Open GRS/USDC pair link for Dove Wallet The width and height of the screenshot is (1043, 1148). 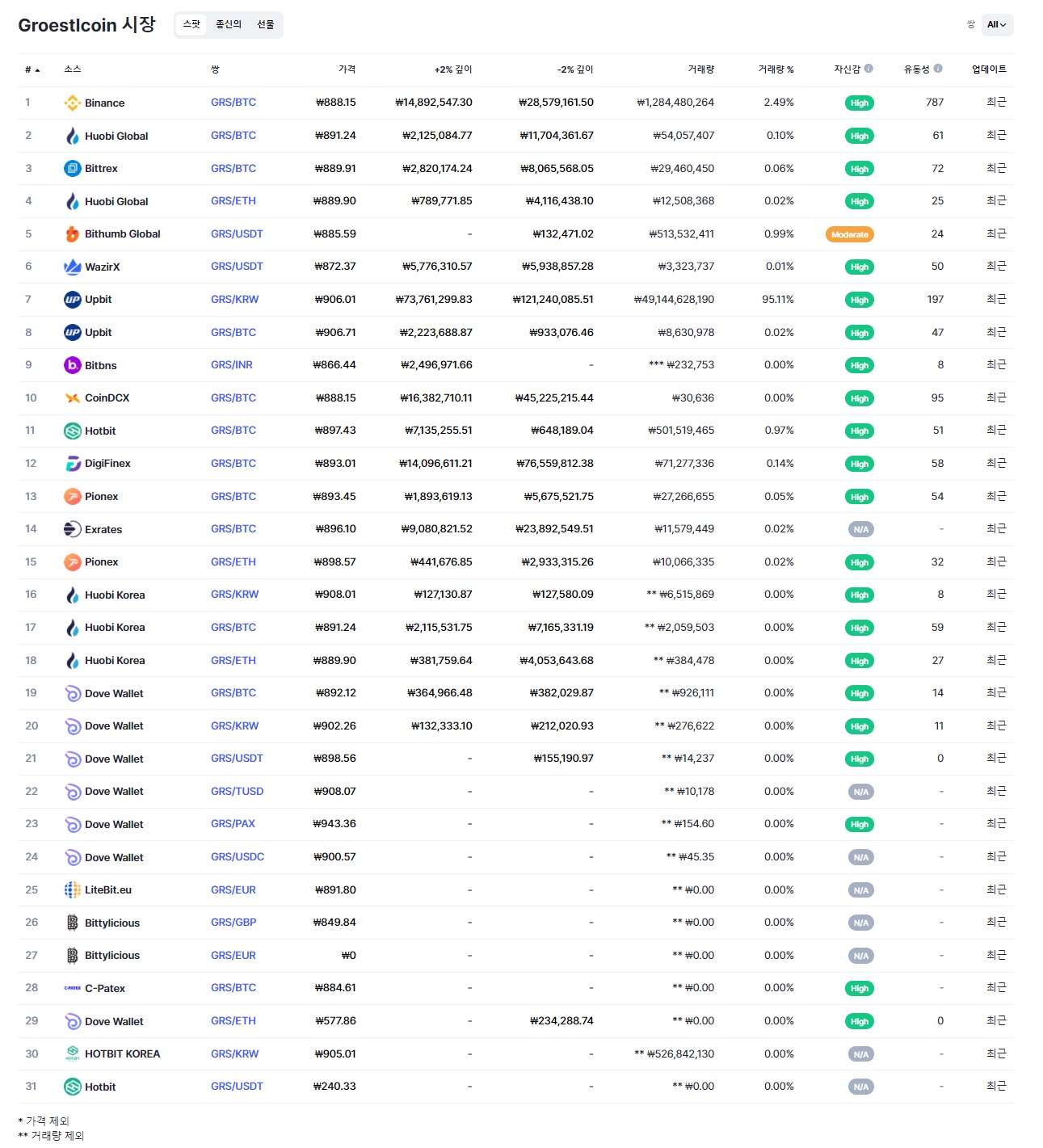coord(238,857)
